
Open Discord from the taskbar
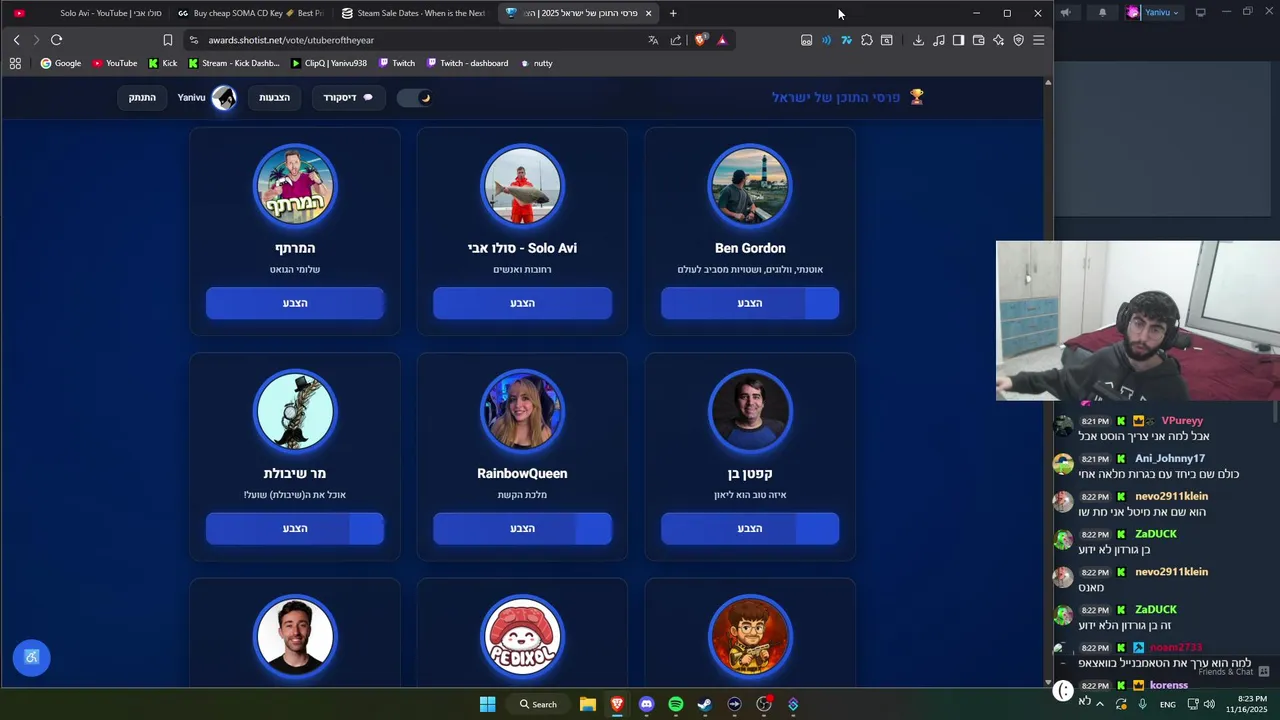646,704
